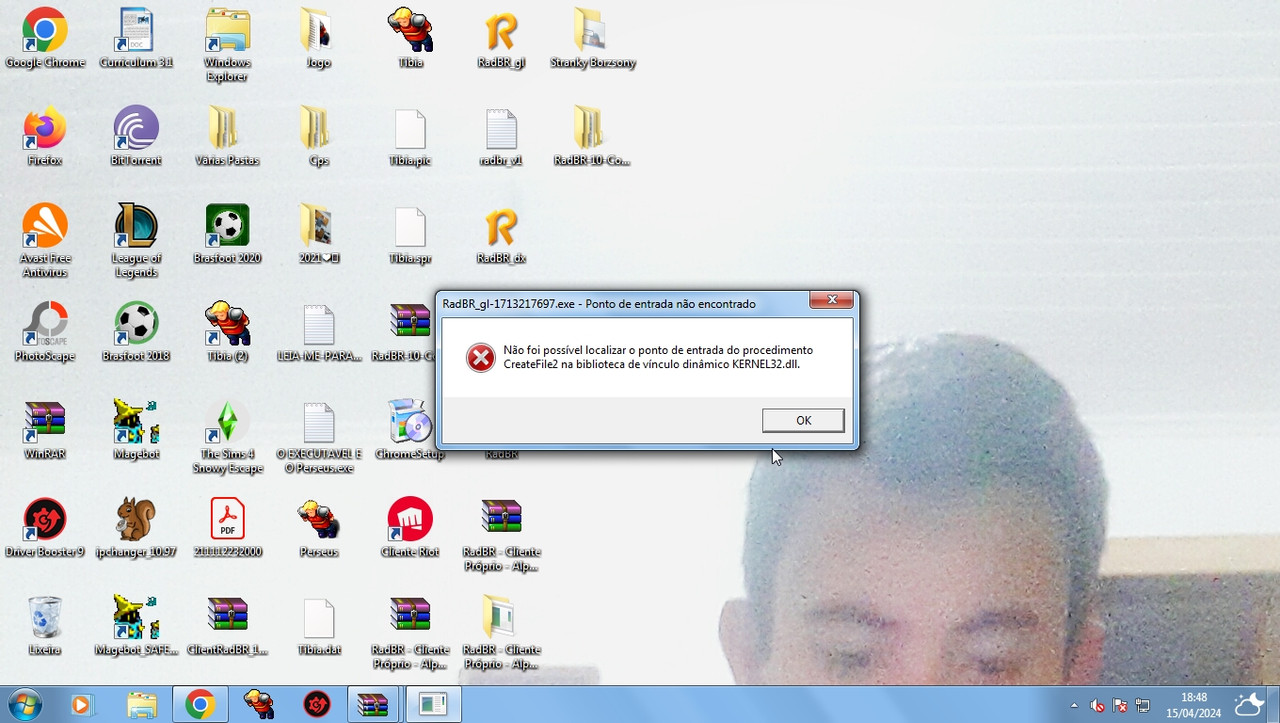Select the League of Legends icon

tap(136, 240)
